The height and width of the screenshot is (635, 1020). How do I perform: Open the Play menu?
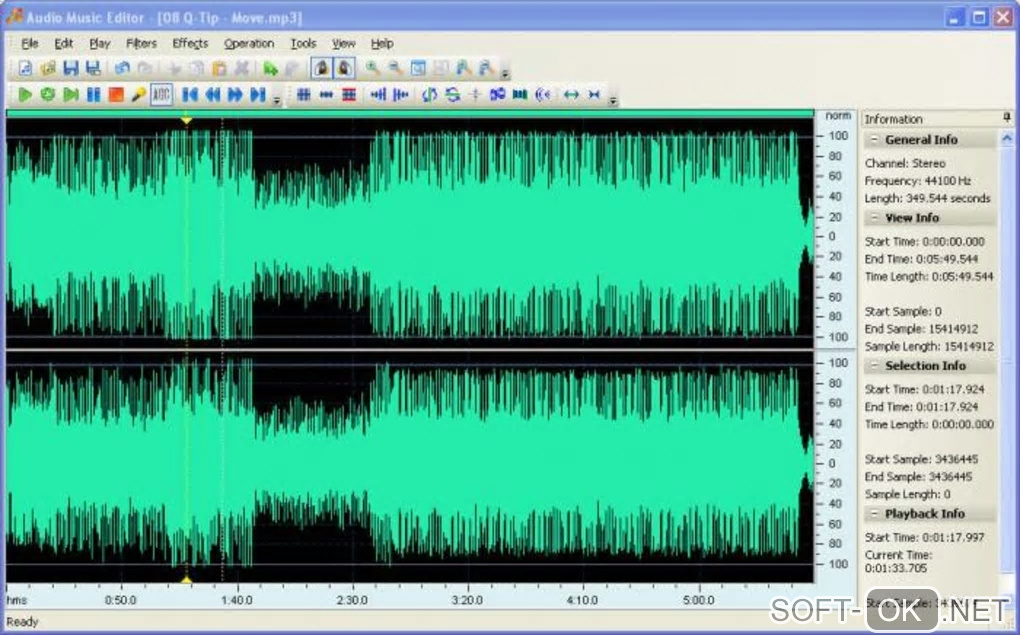click(x=100, y=44)
